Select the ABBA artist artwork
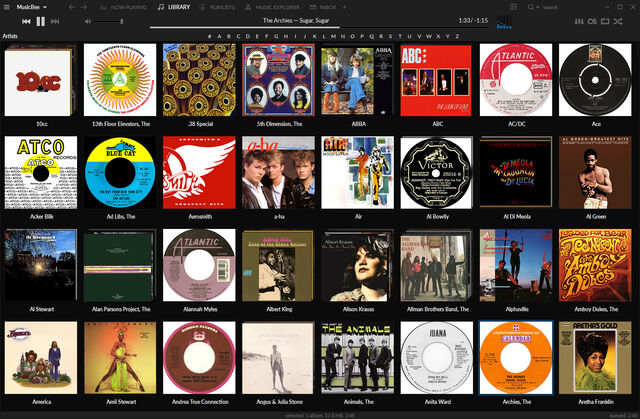640x419 pixels. (x=358, y=80)
